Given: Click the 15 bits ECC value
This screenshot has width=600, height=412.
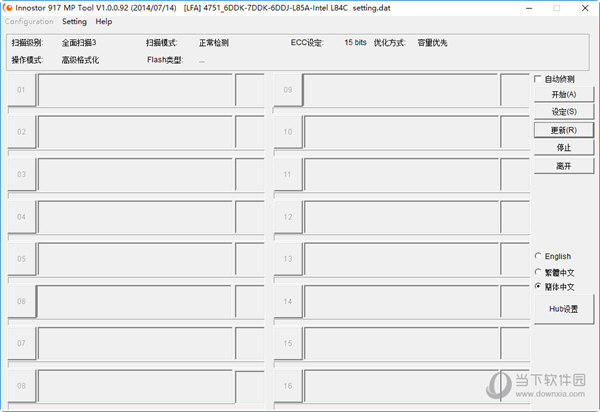Looking at the screenshot, I should pyautogui.click(x=355, y=42).
